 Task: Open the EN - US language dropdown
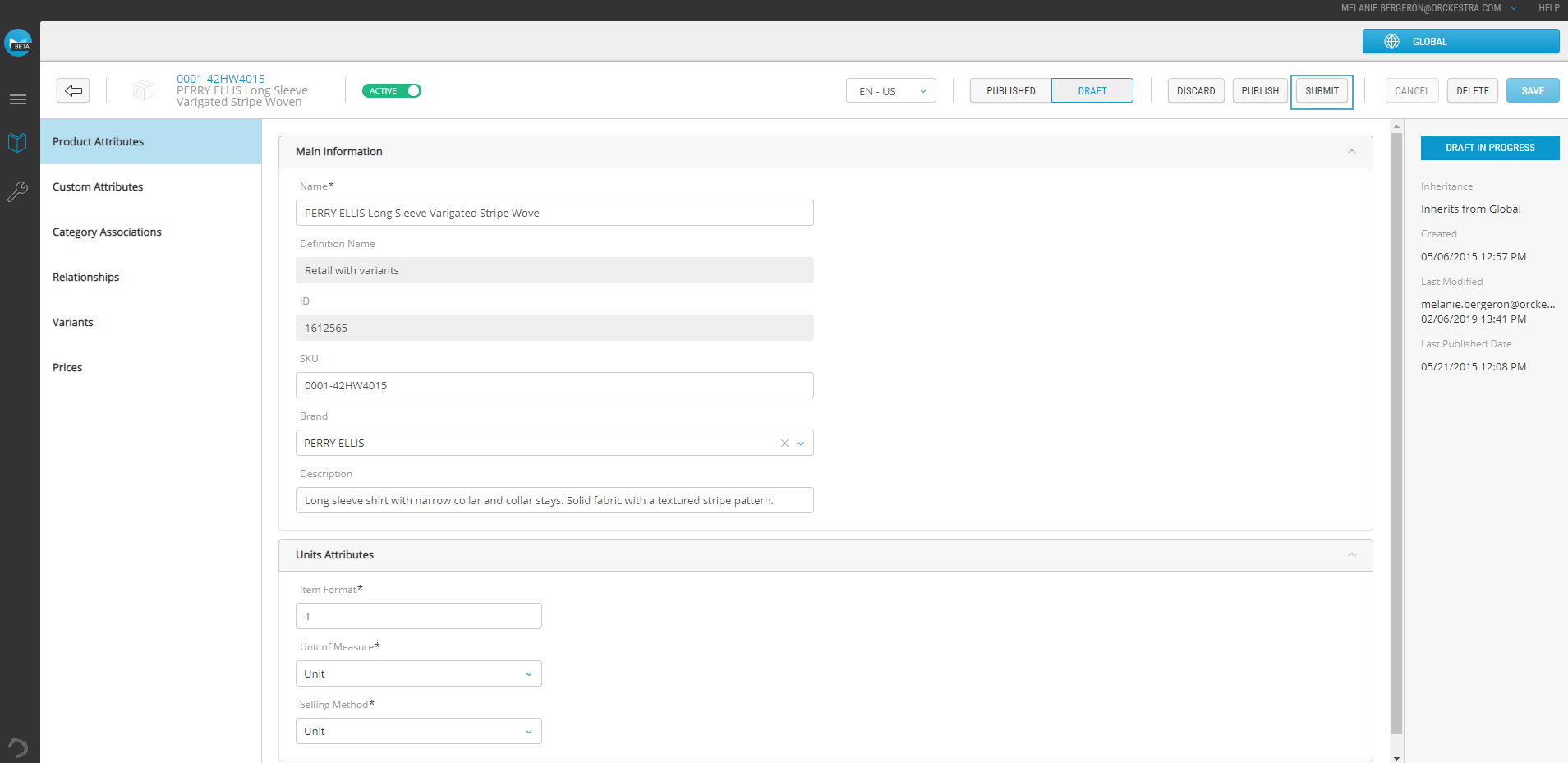coord(890,90)
